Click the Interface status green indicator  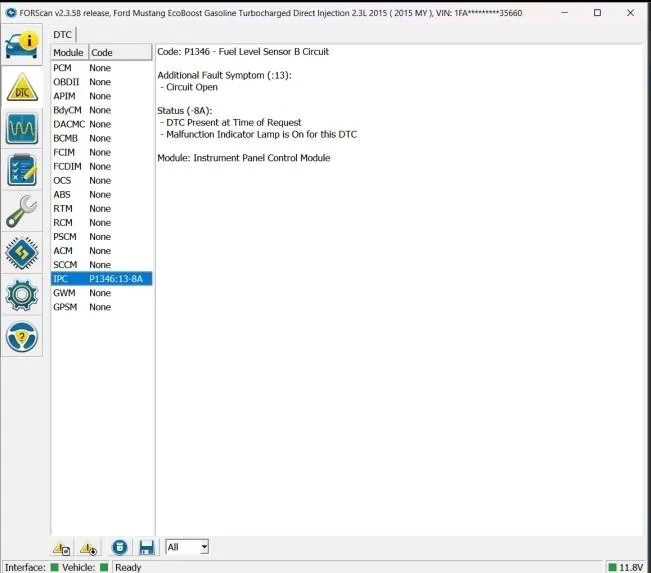[54, 567]
